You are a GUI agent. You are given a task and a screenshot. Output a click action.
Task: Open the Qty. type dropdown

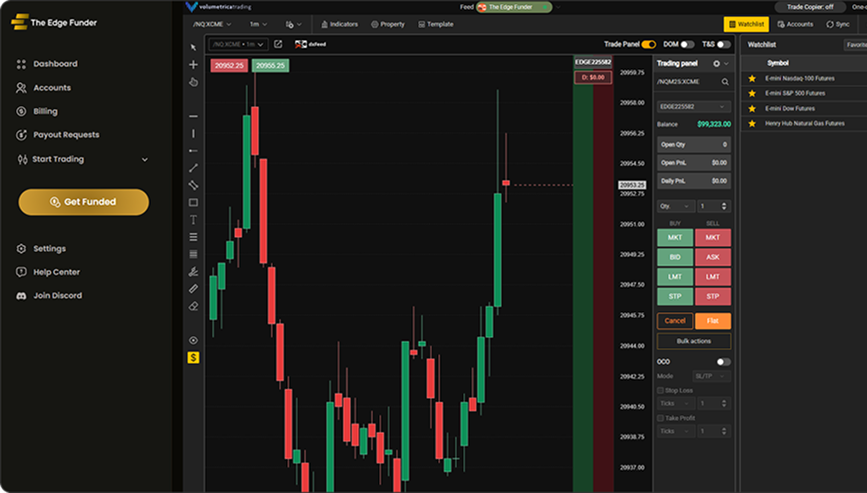(x=675, y=206)
